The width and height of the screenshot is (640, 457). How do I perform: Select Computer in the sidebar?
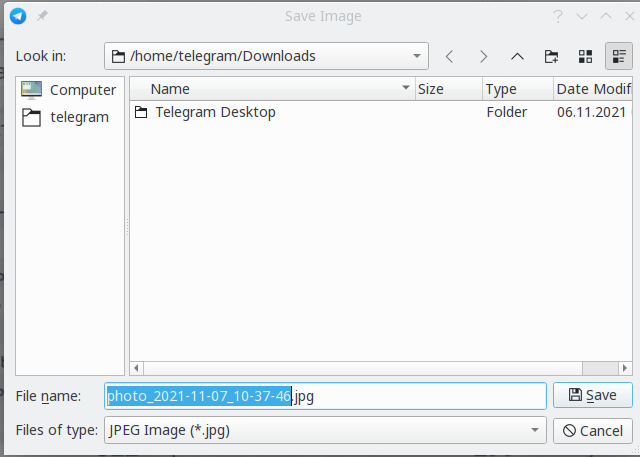point(69,90)
